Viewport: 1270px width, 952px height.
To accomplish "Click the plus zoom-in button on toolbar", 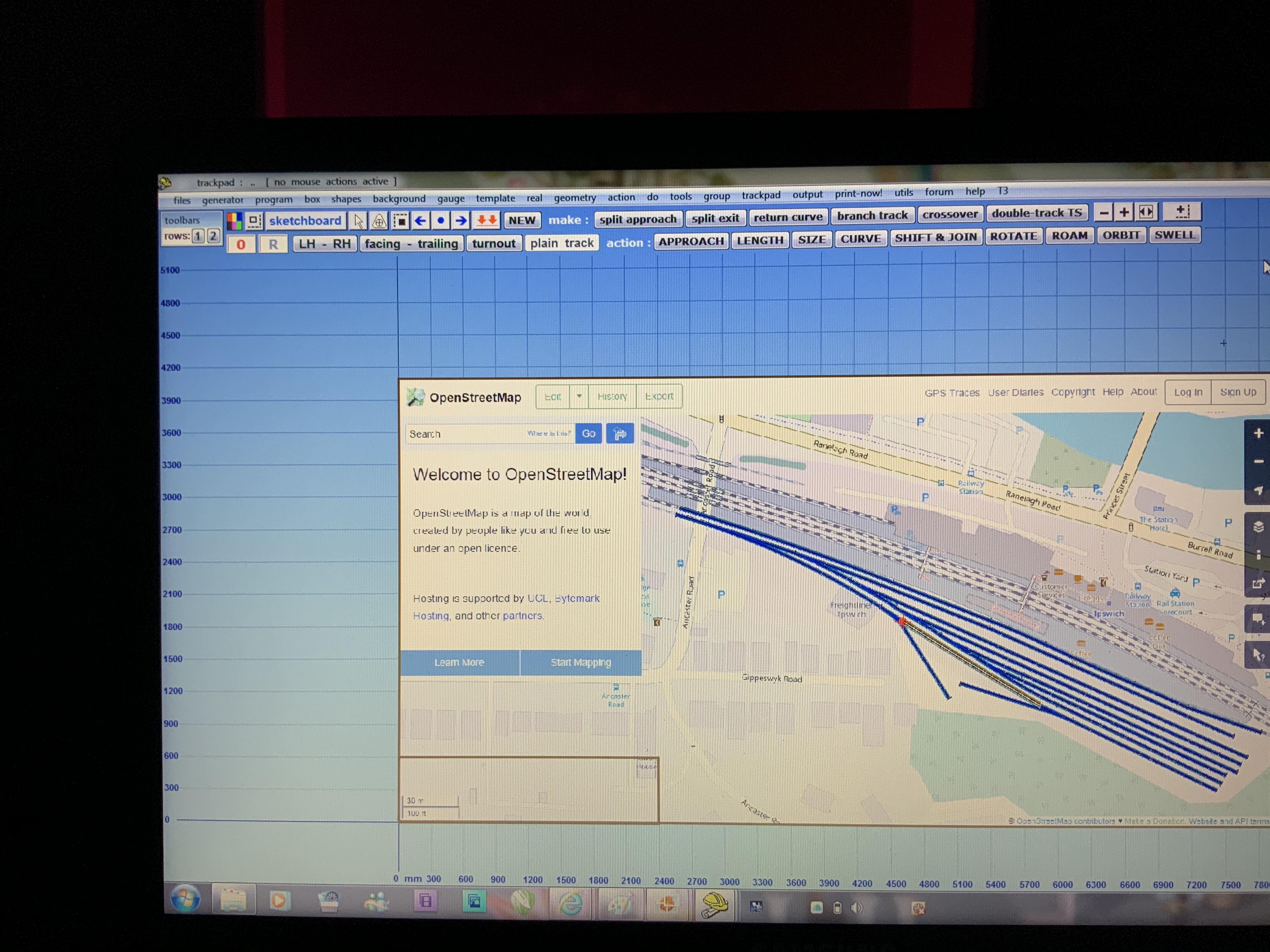I will point(1124,212).
